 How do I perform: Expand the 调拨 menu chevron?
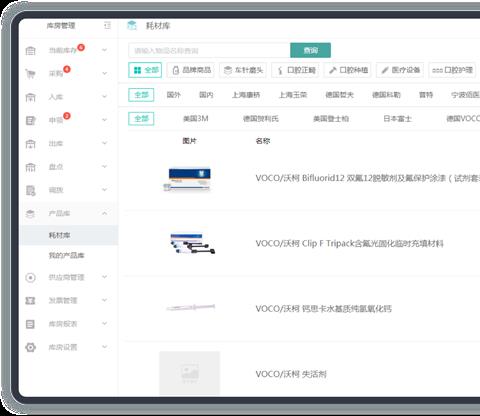[104, 190]
